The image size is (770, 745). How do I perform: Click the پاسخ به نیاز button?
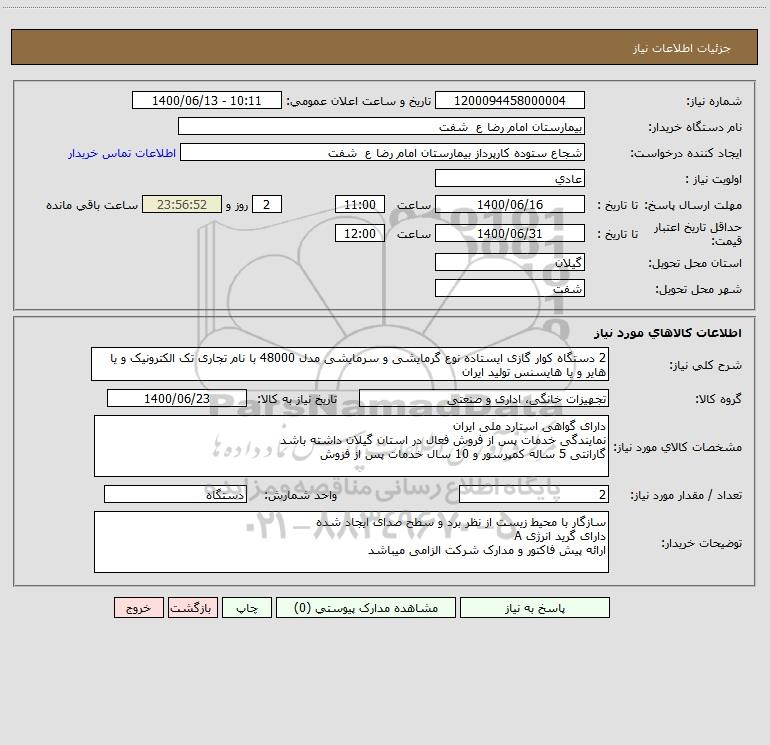tap(535, 608)
